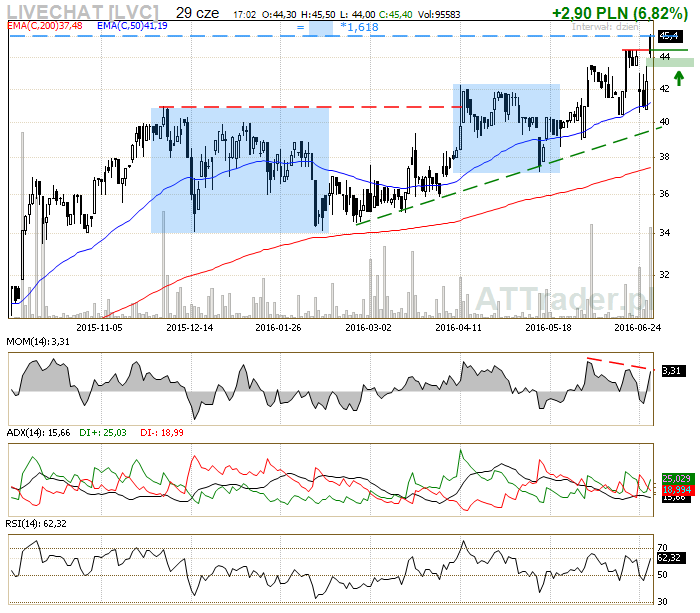700x613 pixels.
Task: Click date axis label 2016-06-24
Action: tap(638, 328)
